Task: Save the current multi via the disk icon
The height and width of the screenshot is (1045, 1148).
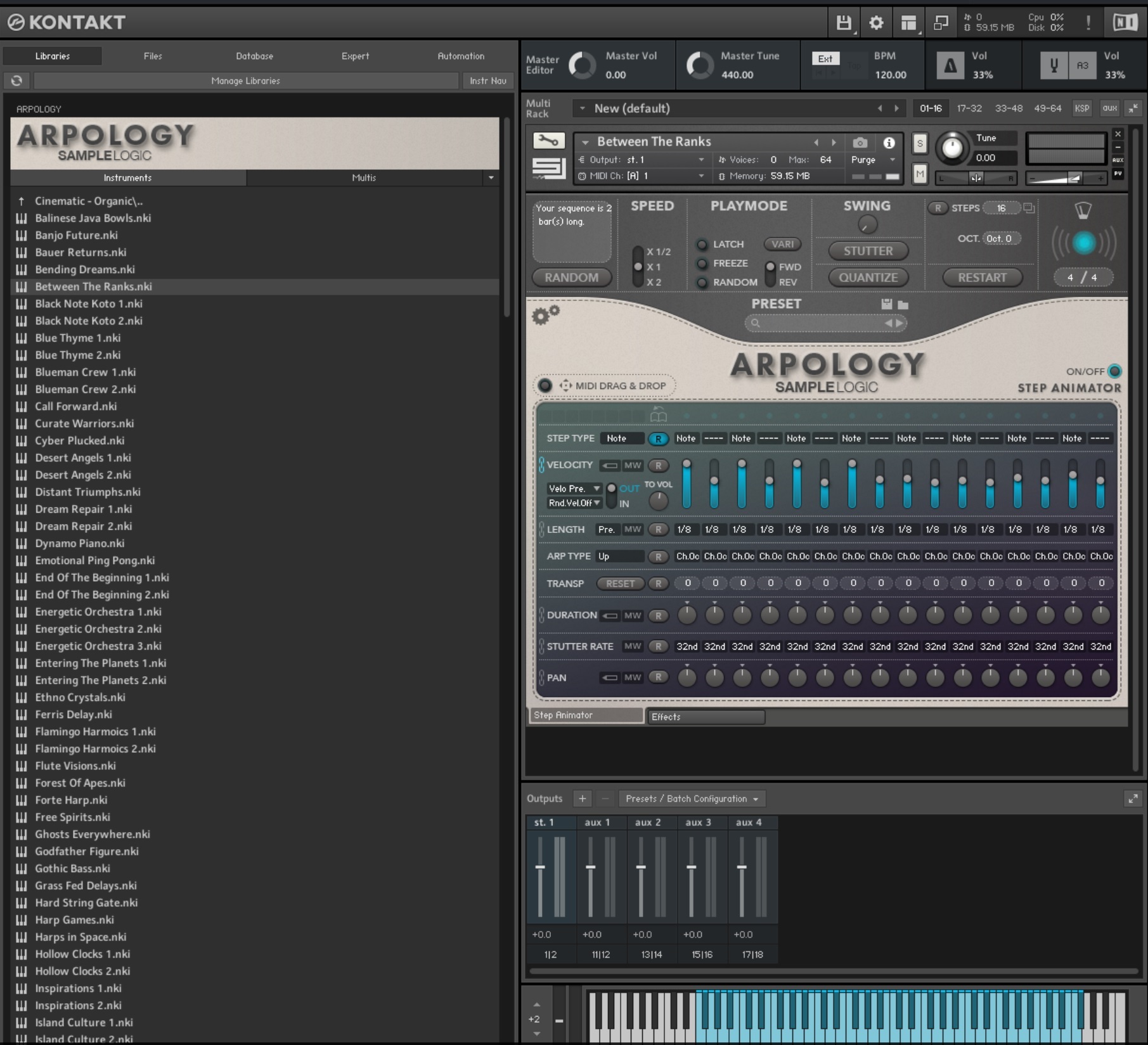Action: [x=843, y=22]
